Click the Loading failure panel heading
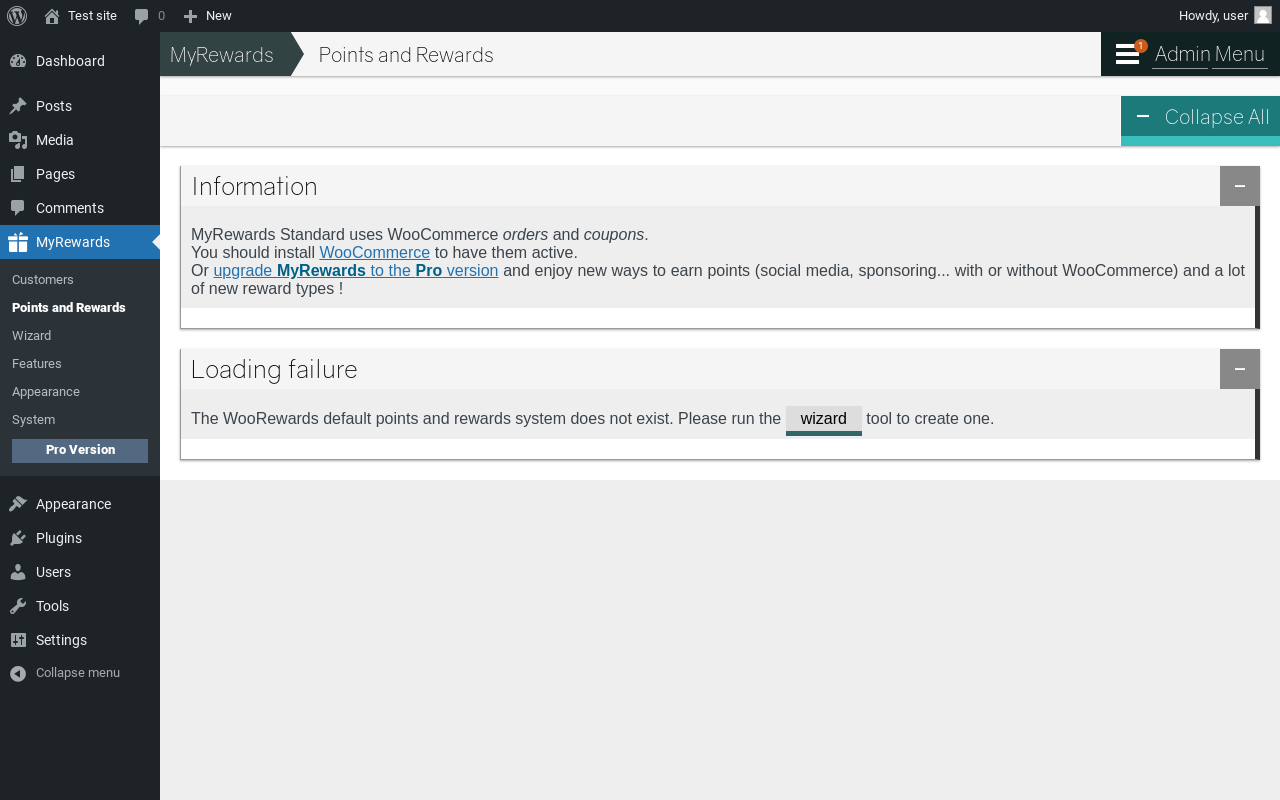 274,369
